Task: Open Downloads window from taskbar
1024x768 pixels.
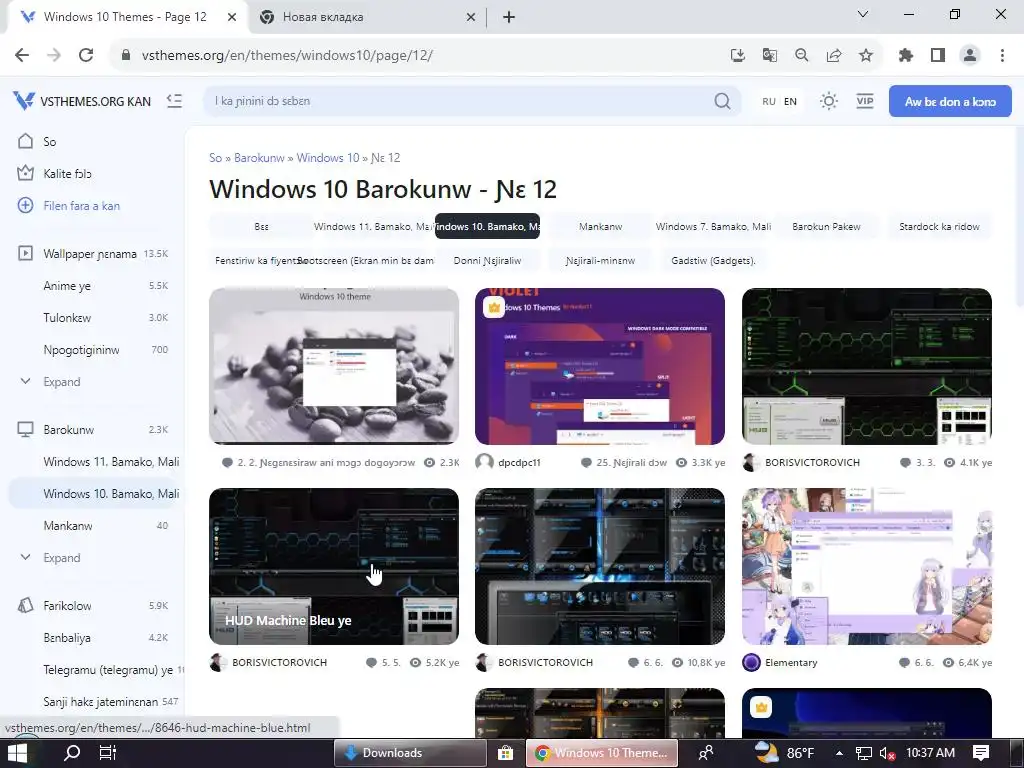Action: tap(410, 753)
